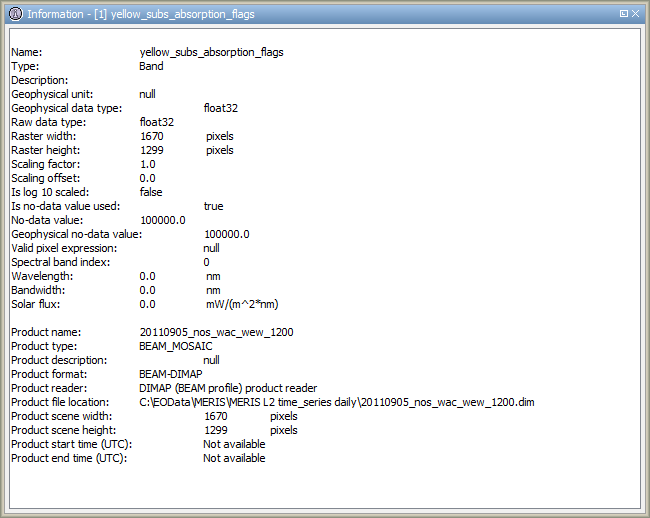This screenshot has width=650, height=518.
Task: Click the Is no-data value used true value
Action: 213,206
